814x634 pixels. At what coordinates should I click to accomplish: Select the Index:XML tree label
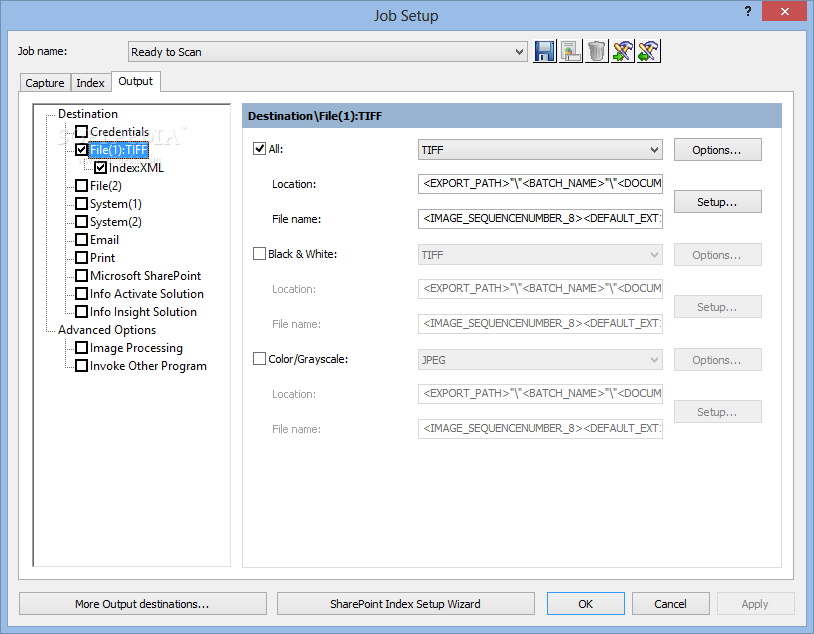137,168
